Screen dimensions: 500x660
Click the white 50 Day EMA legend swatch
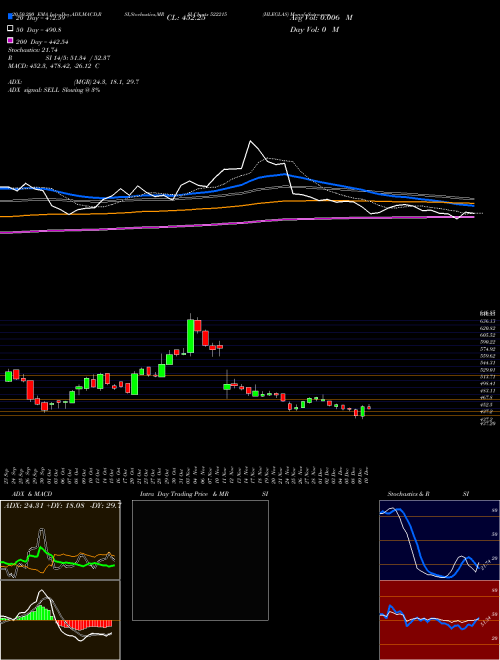[10, 29]
